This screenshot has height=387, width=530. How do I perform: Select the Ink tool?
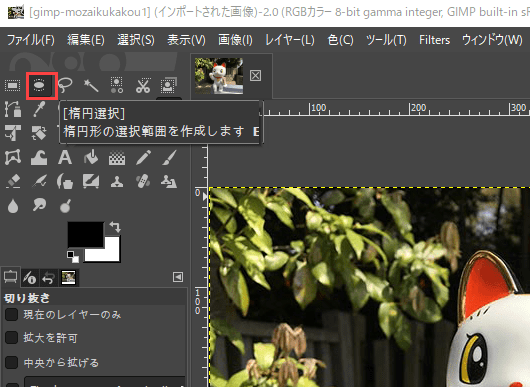pyautogui.click(x=65, y=181)
